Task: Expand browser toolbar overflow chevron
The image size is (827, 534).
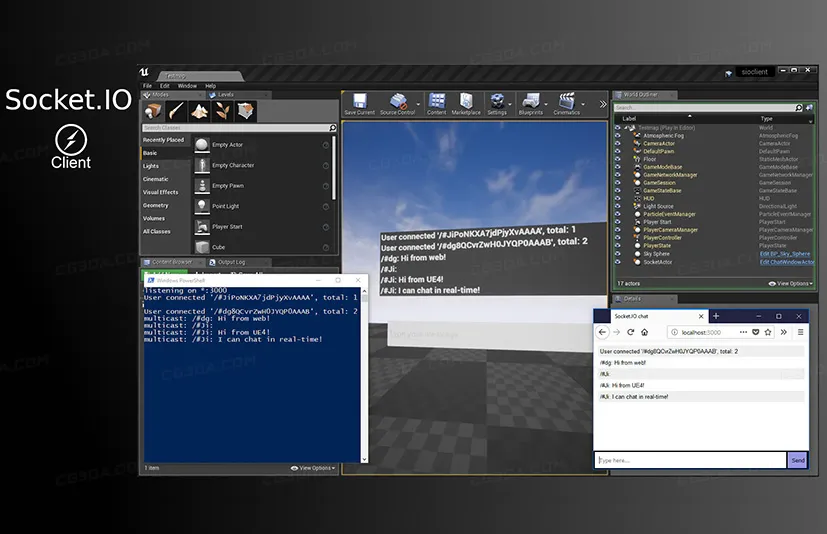Action: [784, 332]
